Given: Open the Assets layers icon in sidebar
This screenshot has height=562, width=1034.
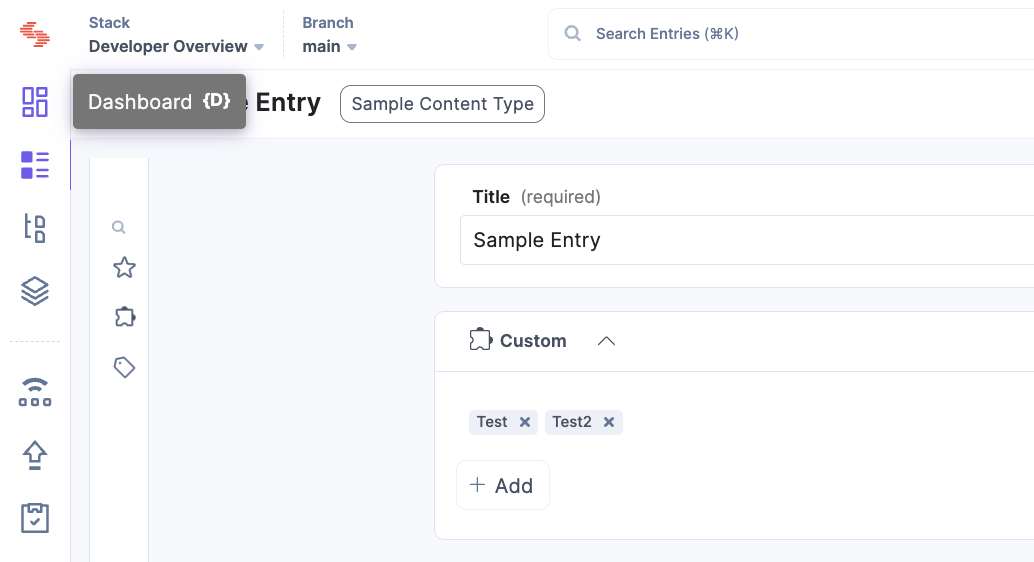Looking at the screenshot, I should coord(35,291).
